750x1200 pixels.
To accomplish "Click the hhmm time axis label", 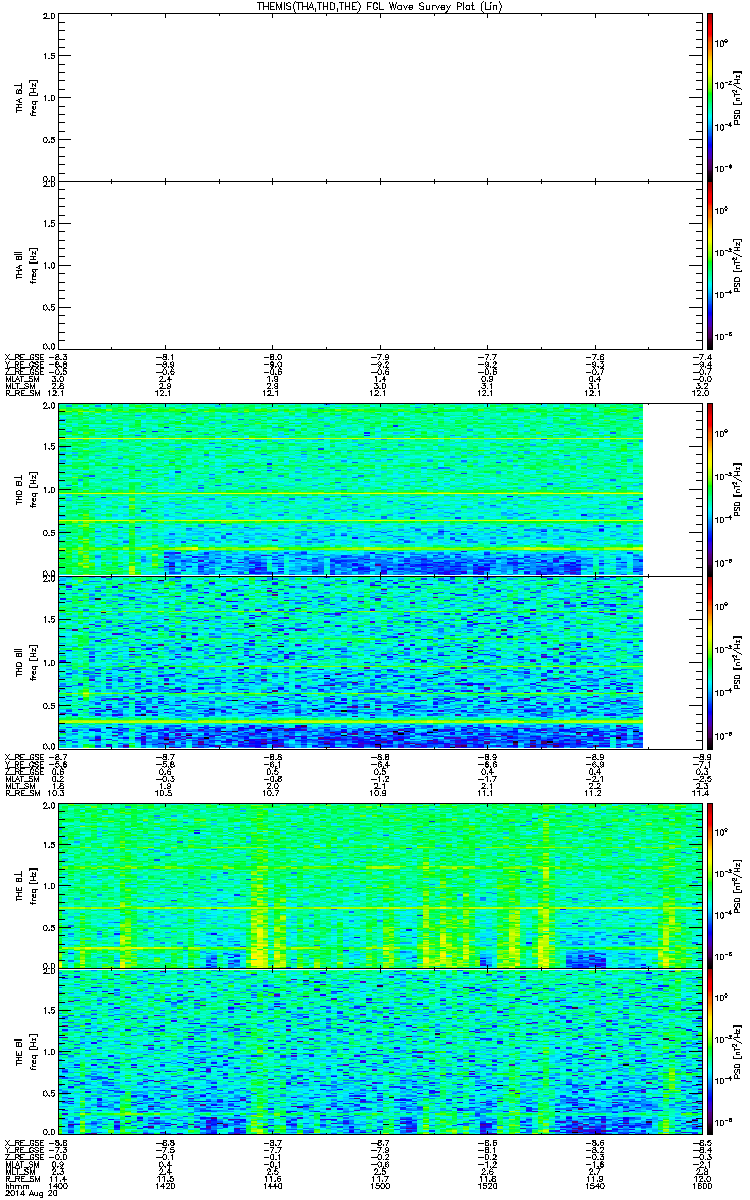I will (x=16, y=1186).
